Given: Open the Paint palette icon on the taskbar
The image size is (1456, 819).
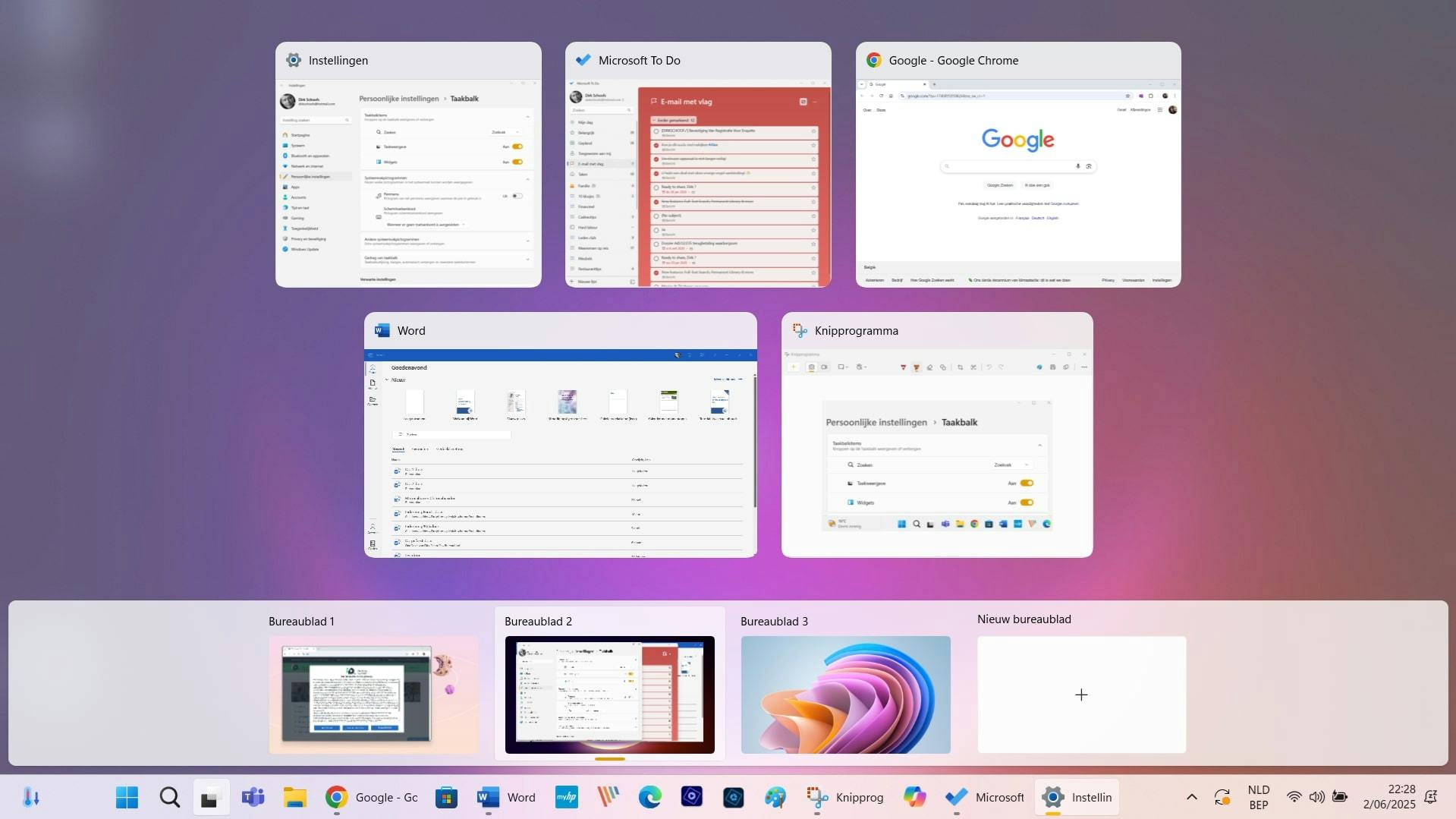Looking at the screenshot, I should pos(775,798).
